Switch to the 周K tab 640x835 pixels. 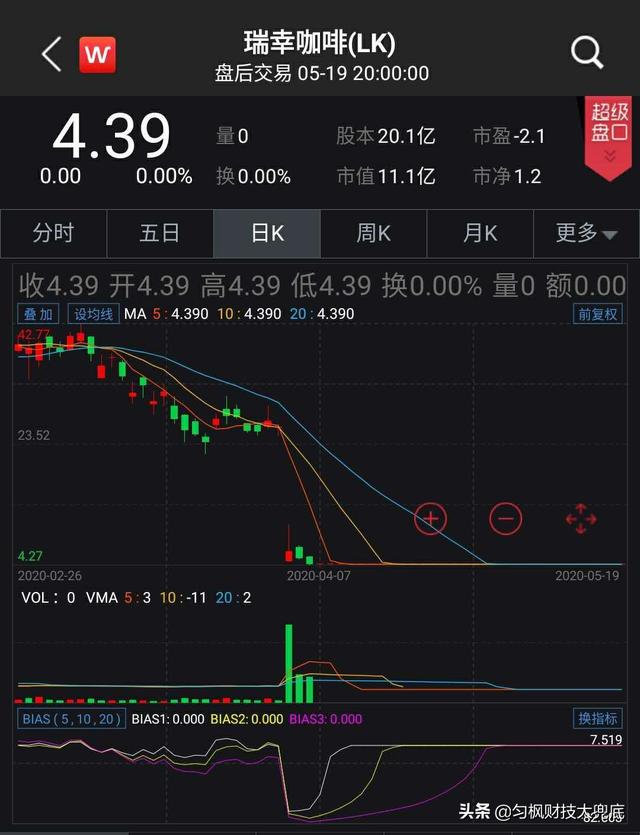pyautogui.click(x=373, y=233)
